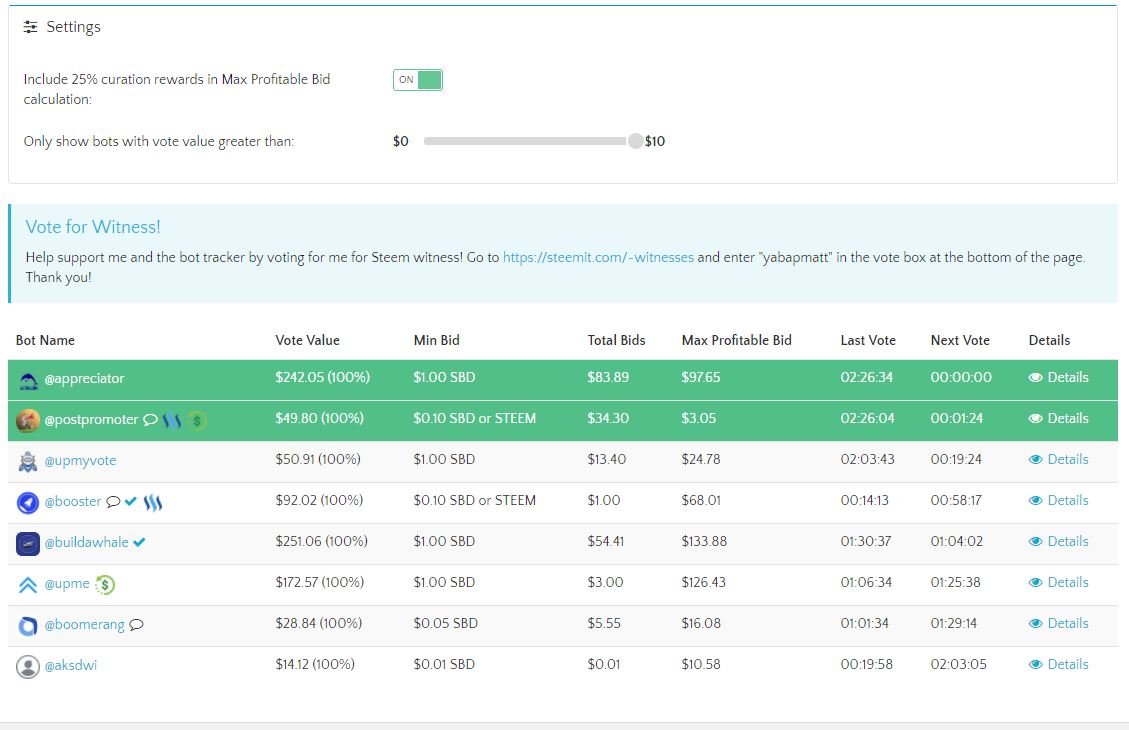Click the Last Vote column header
The image size is (1129, 730).
click(x=868, y=341)
